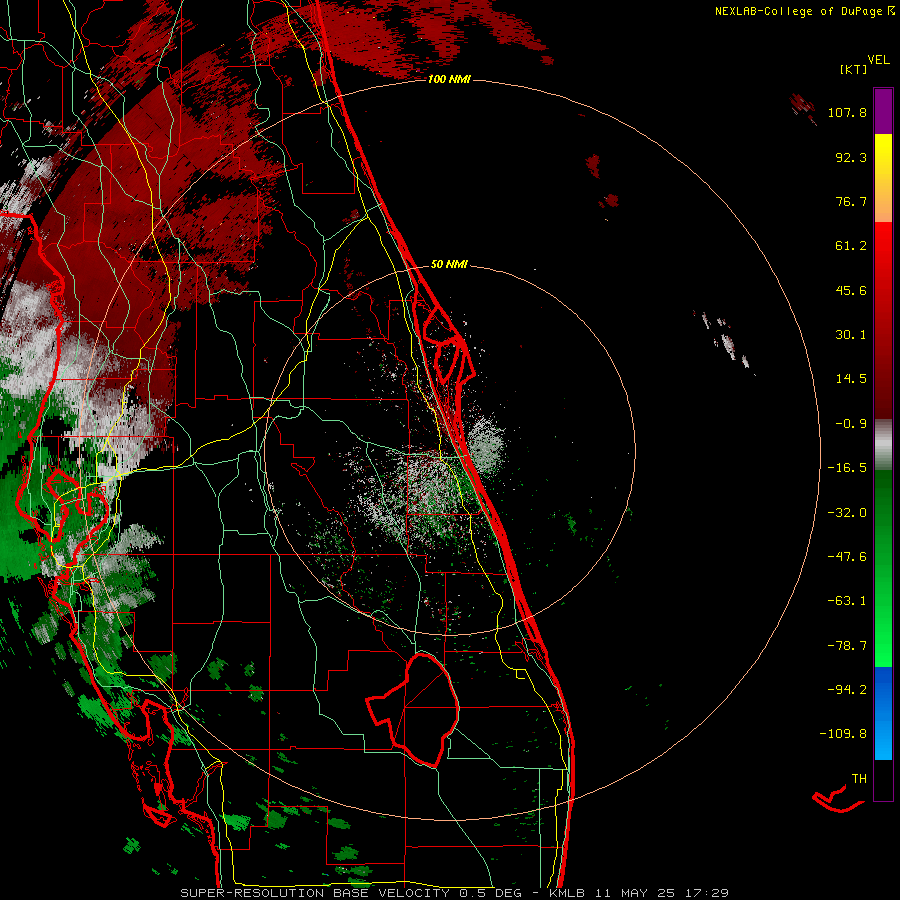Click the 61.2 legend value

851,246
